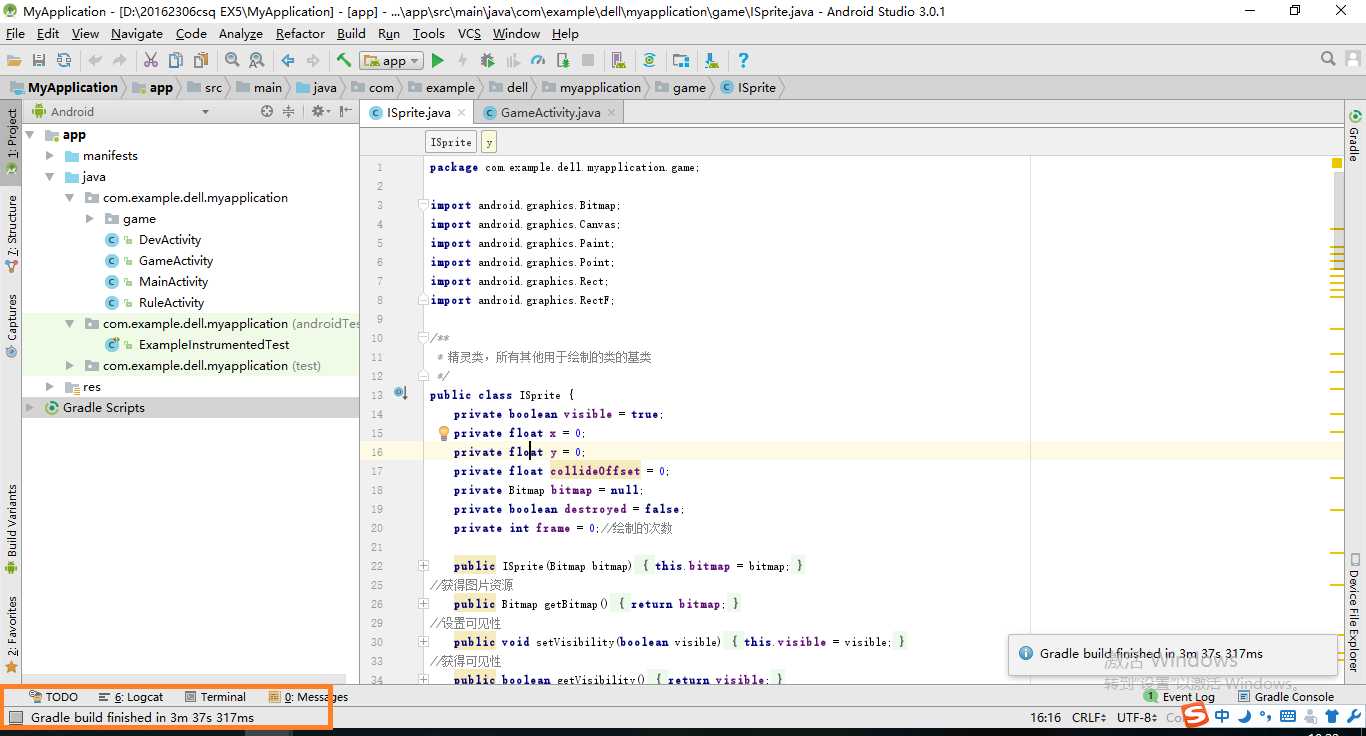Select ExampleInstrumentedTest file
Screen dimensions: 1366x736
point(214,345)
